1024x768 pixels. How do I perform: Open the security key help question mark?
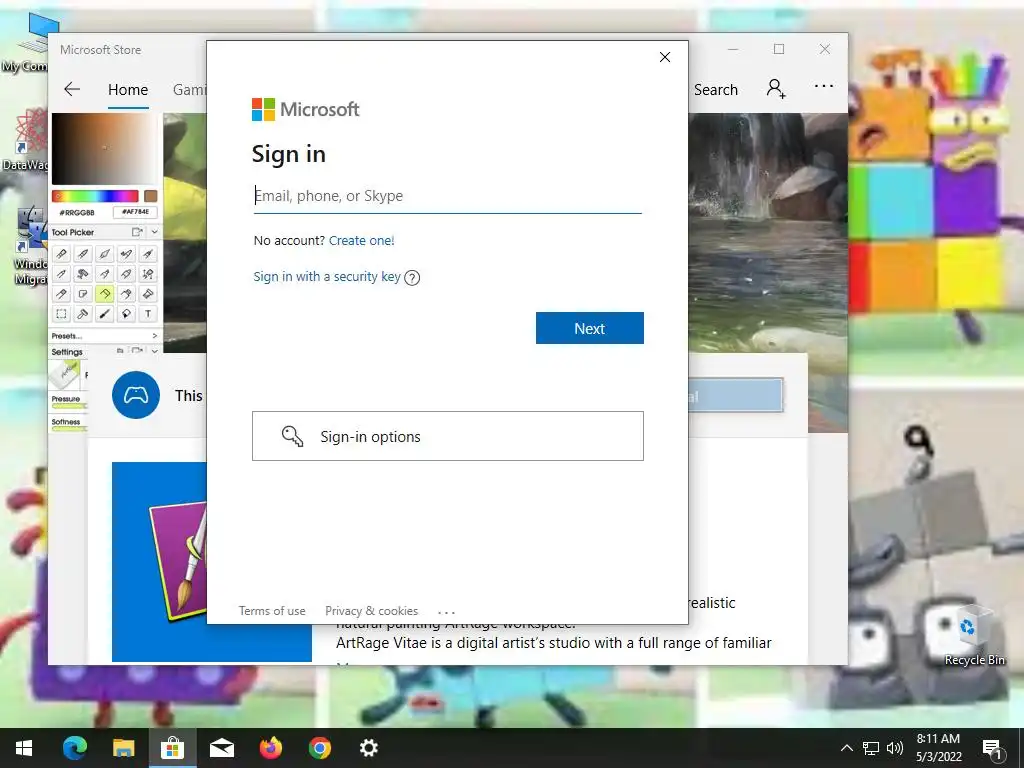coord(412,278)
